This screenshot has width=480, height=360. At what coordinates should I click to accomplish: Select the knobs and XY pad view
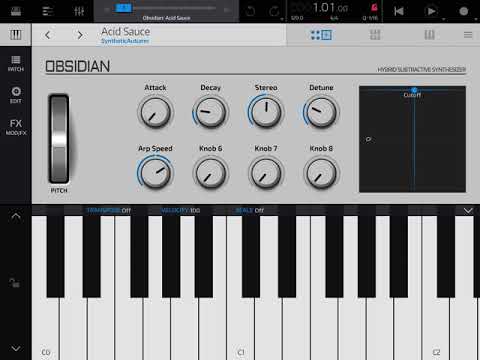(321, 35)
